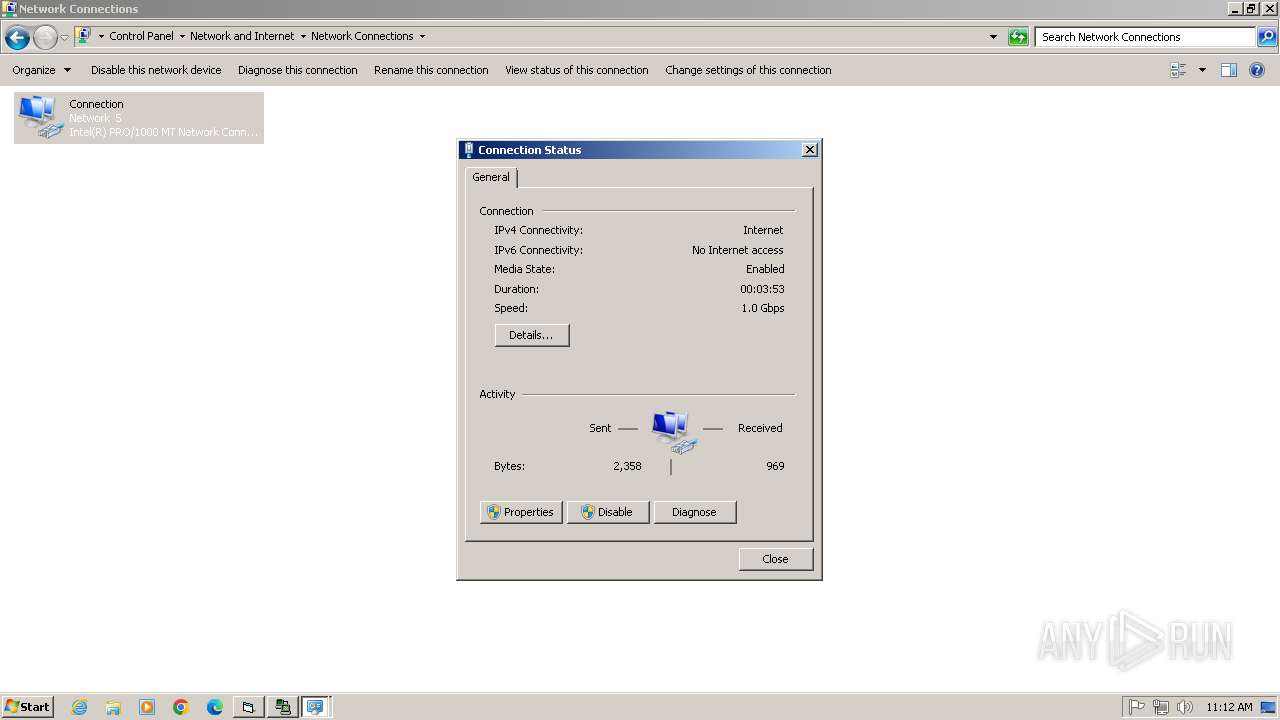Open the address bar history dropdown
The width and height of the screenshot is (1280, 720).
993,37
